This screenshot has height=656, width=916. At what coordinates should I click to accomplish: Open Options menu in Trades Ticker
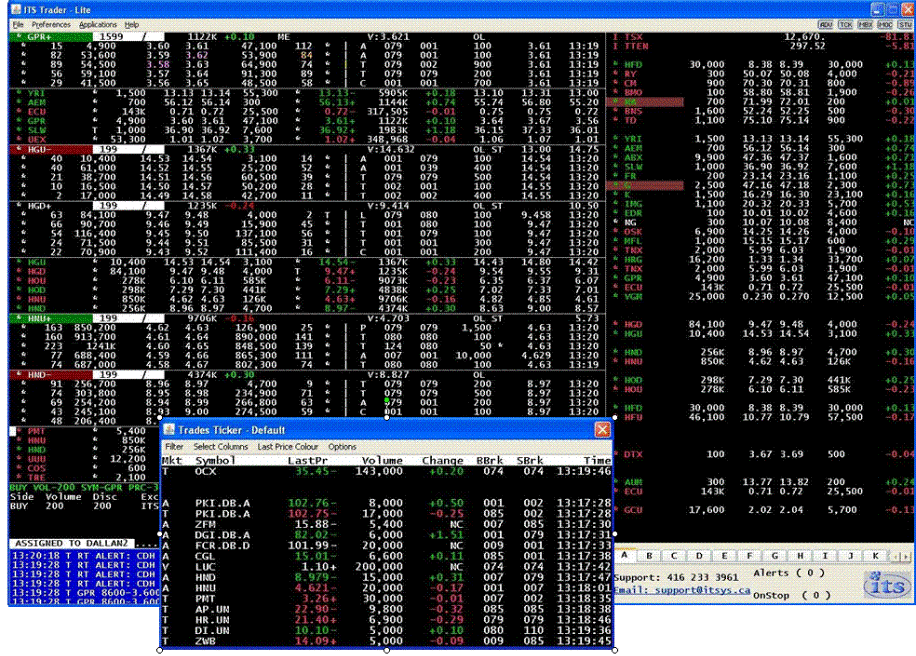(342, 446)
